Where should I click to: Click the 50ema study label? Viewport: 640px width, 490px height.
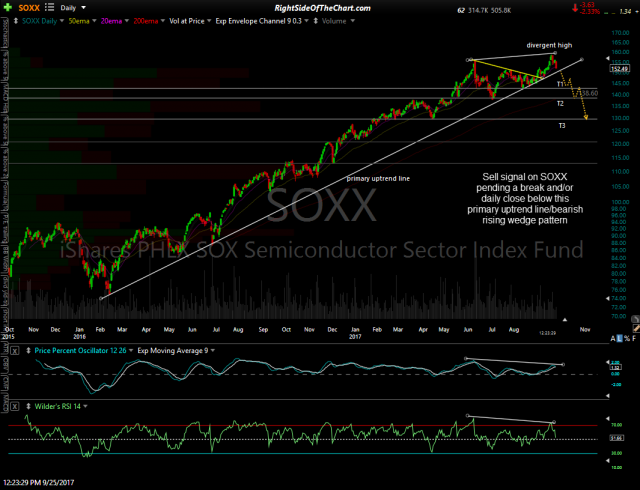(79, 21)
